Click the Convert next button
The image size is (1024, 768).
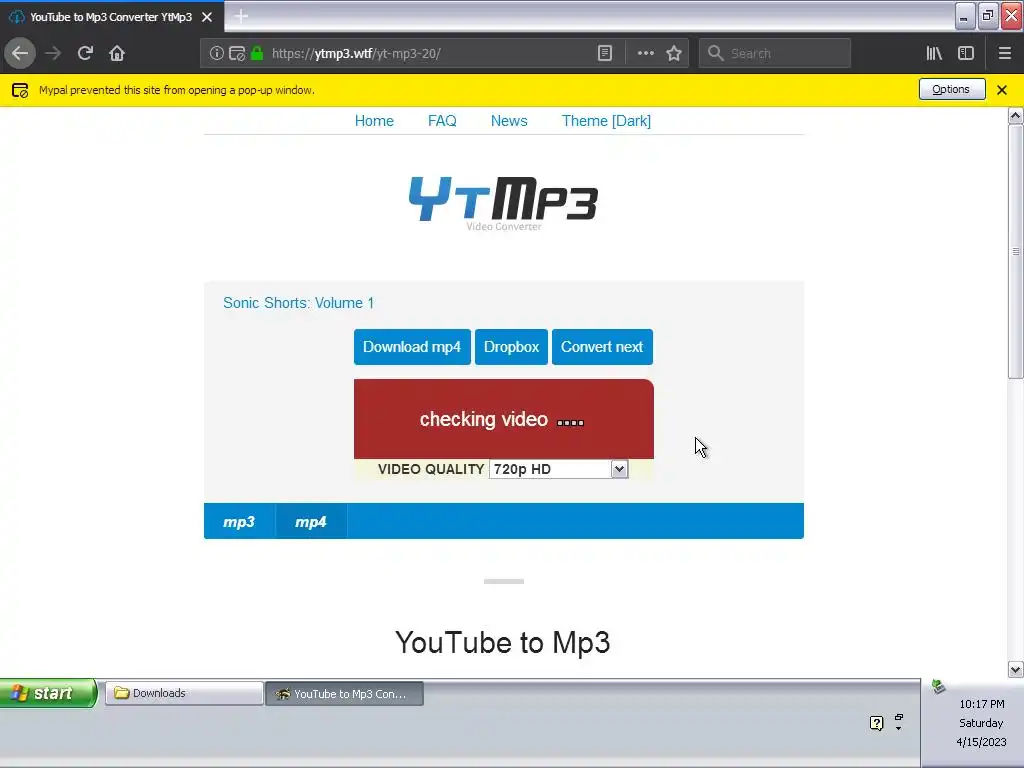602,347
